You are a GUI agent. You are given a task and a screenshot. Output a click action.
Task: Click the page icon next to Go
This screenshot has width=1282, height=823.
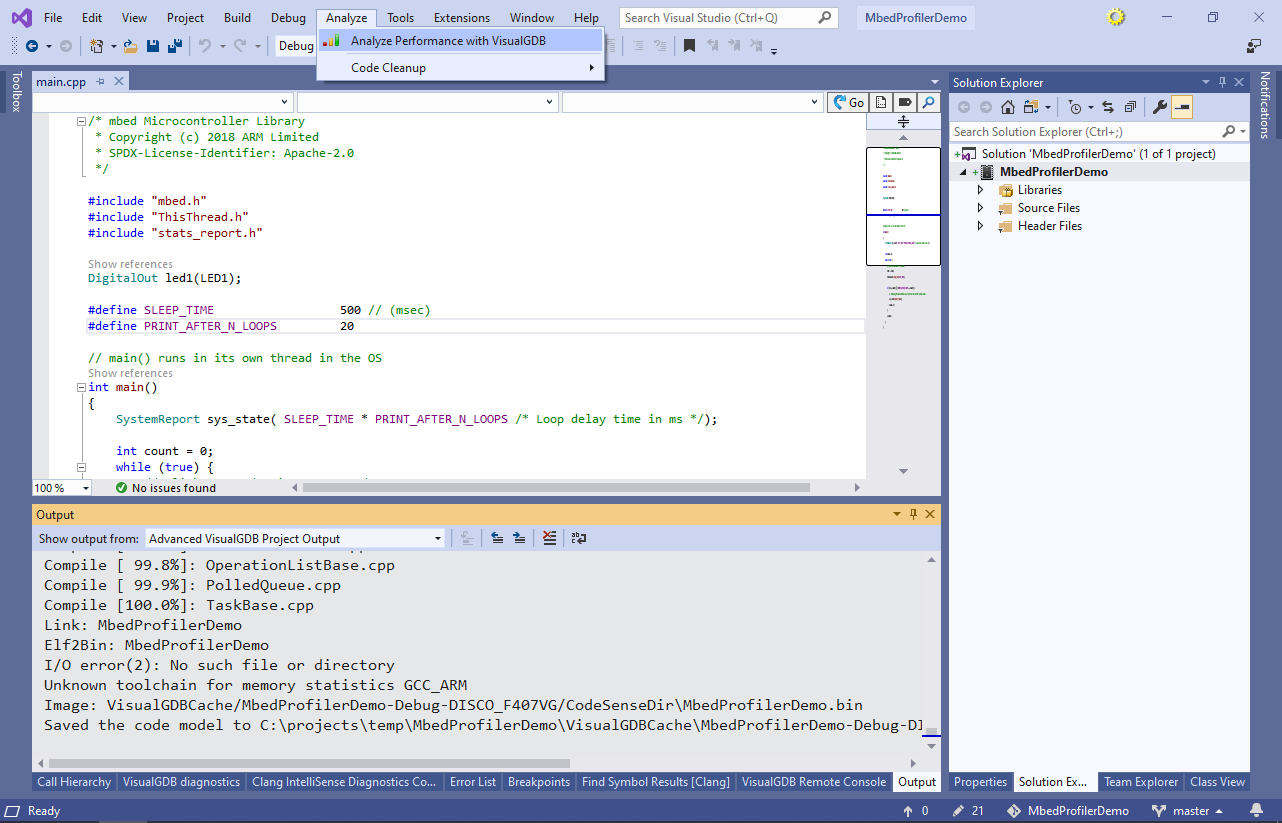point(881,102)
